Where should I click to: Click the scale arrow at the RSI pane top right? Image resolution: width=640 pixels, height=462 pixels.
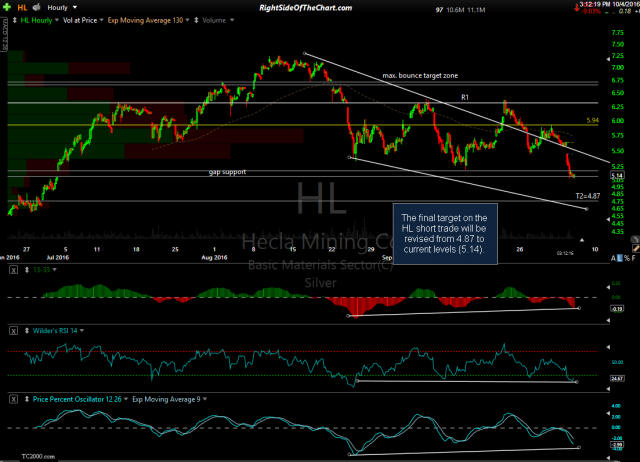pos(609,347)
